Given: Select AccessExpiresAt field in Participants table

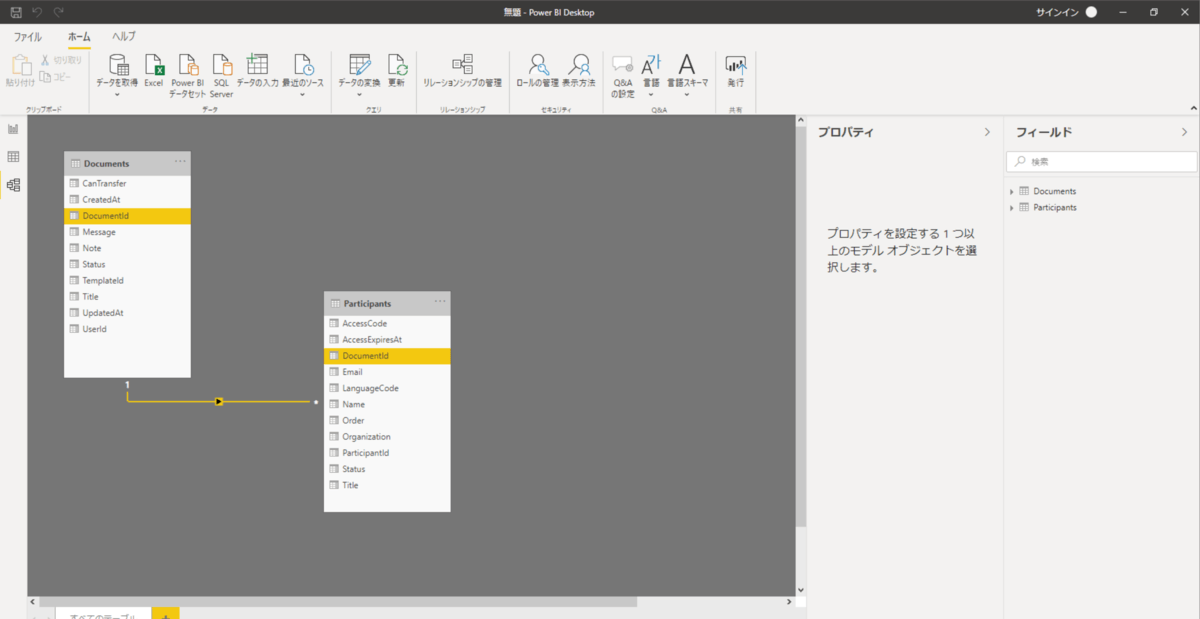Looking at the screenshot, I should (387, 339).
